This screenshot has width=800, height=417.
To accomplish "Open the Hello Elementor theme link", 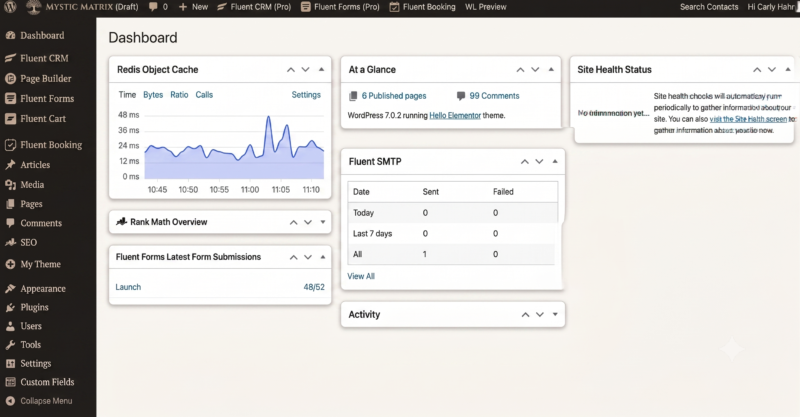I will coord(455,115).
